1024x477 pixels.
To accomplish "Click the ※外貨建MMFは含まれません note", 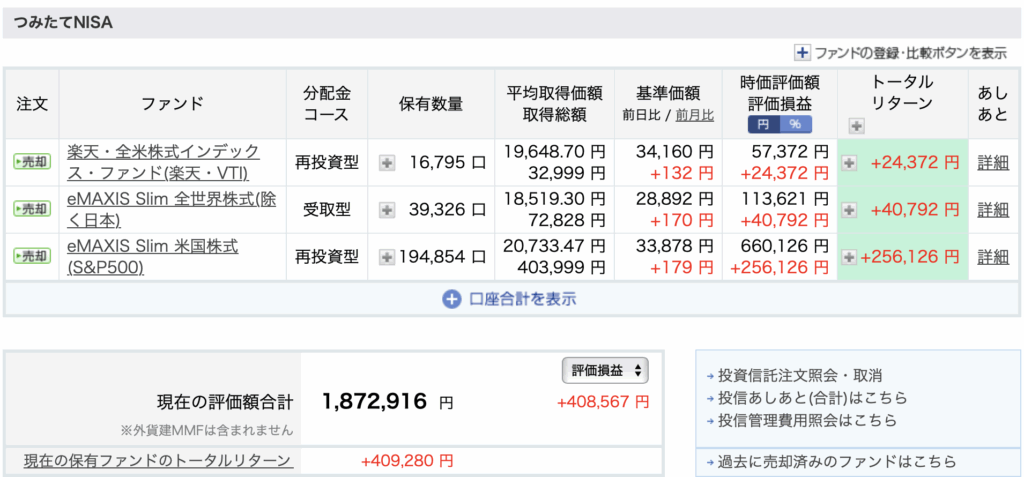I will (206, 431).
